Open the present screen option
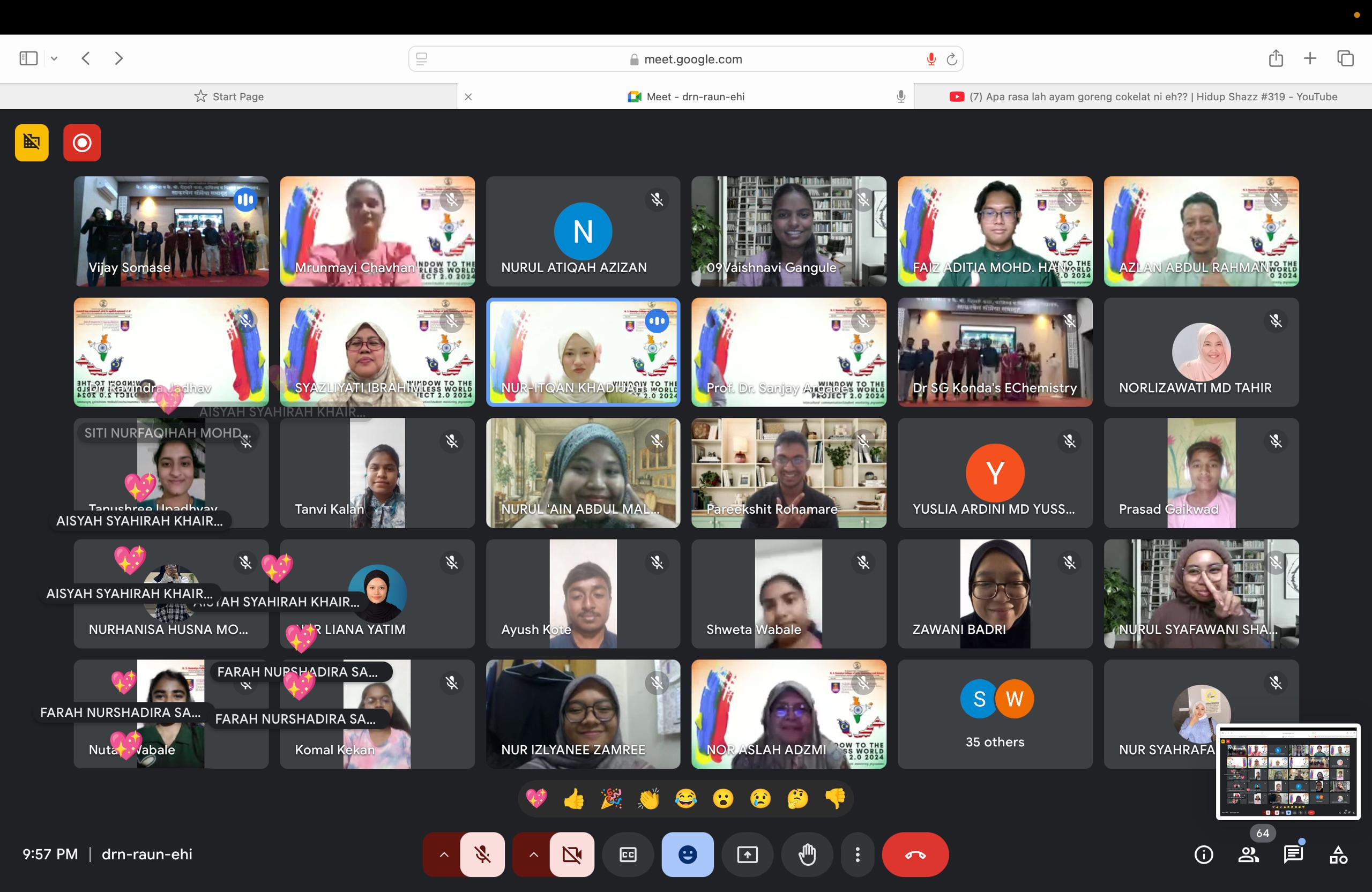 [747, 854]
